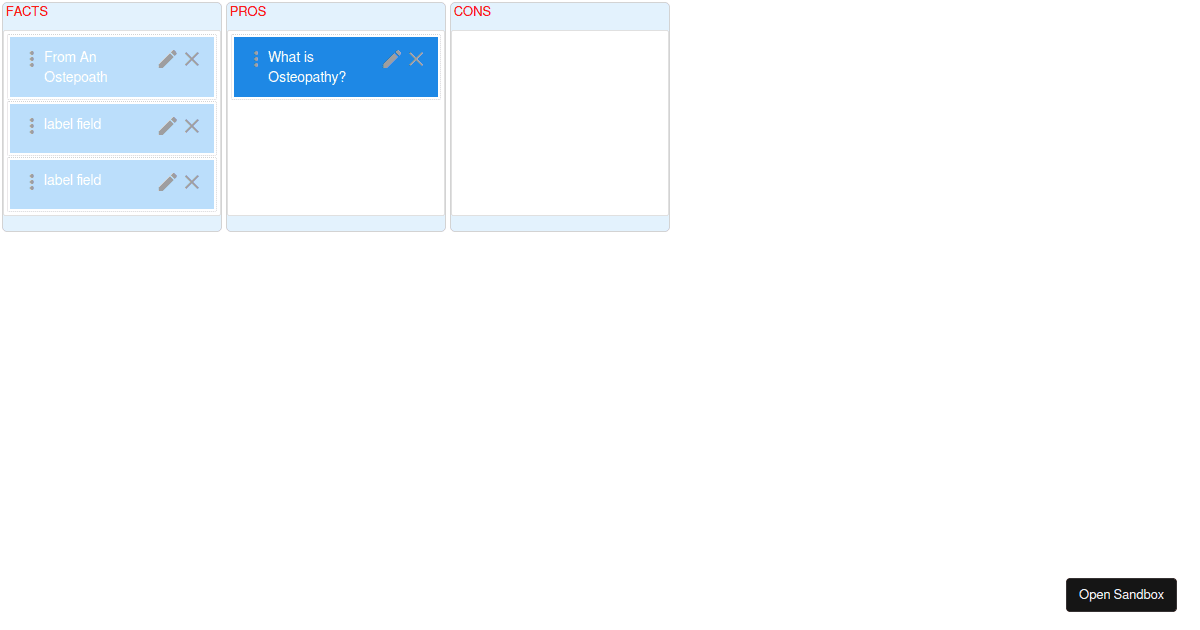1200x630 pixels.
Task: Click the drag handle on What is Osteopathy card
Action: pos(256,59)
